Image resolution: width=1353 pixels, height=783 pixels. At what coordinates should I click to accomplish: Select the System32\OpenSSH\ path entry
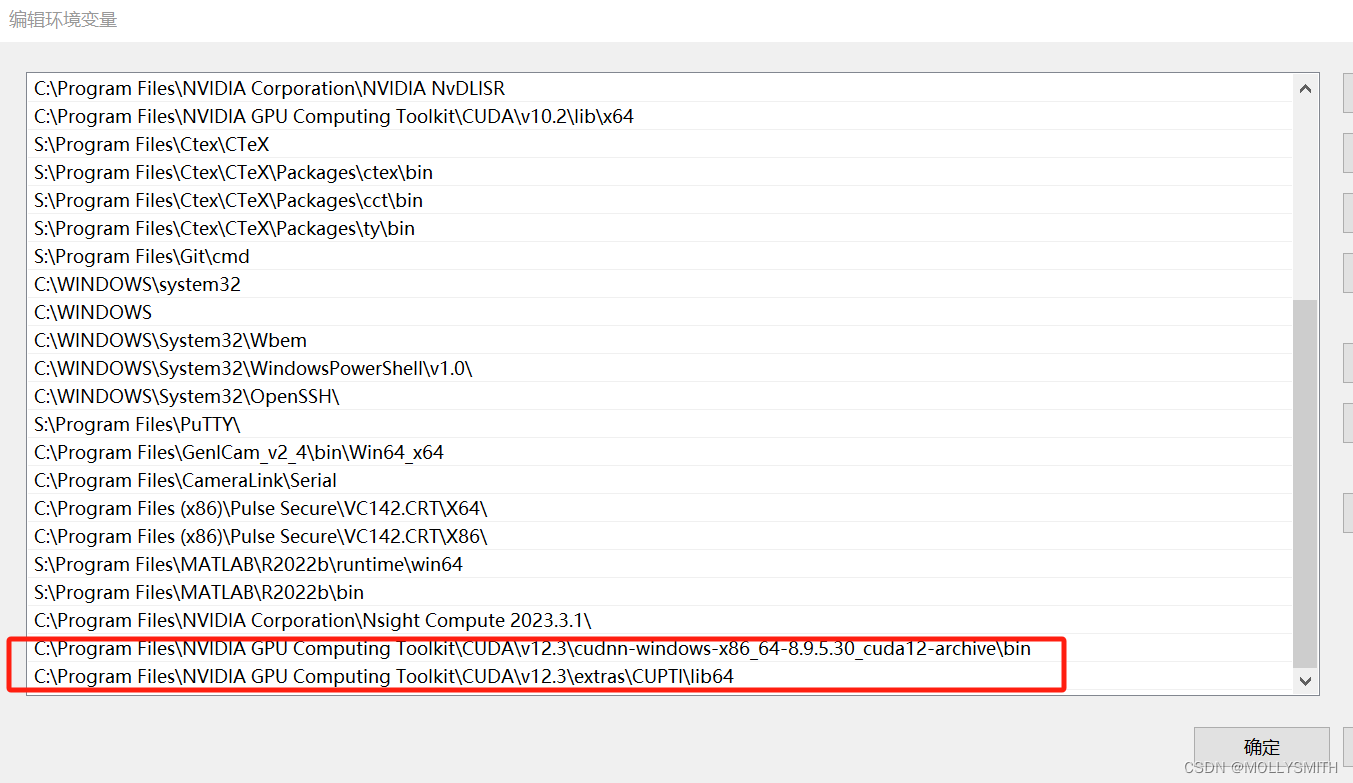coord(660,396)
